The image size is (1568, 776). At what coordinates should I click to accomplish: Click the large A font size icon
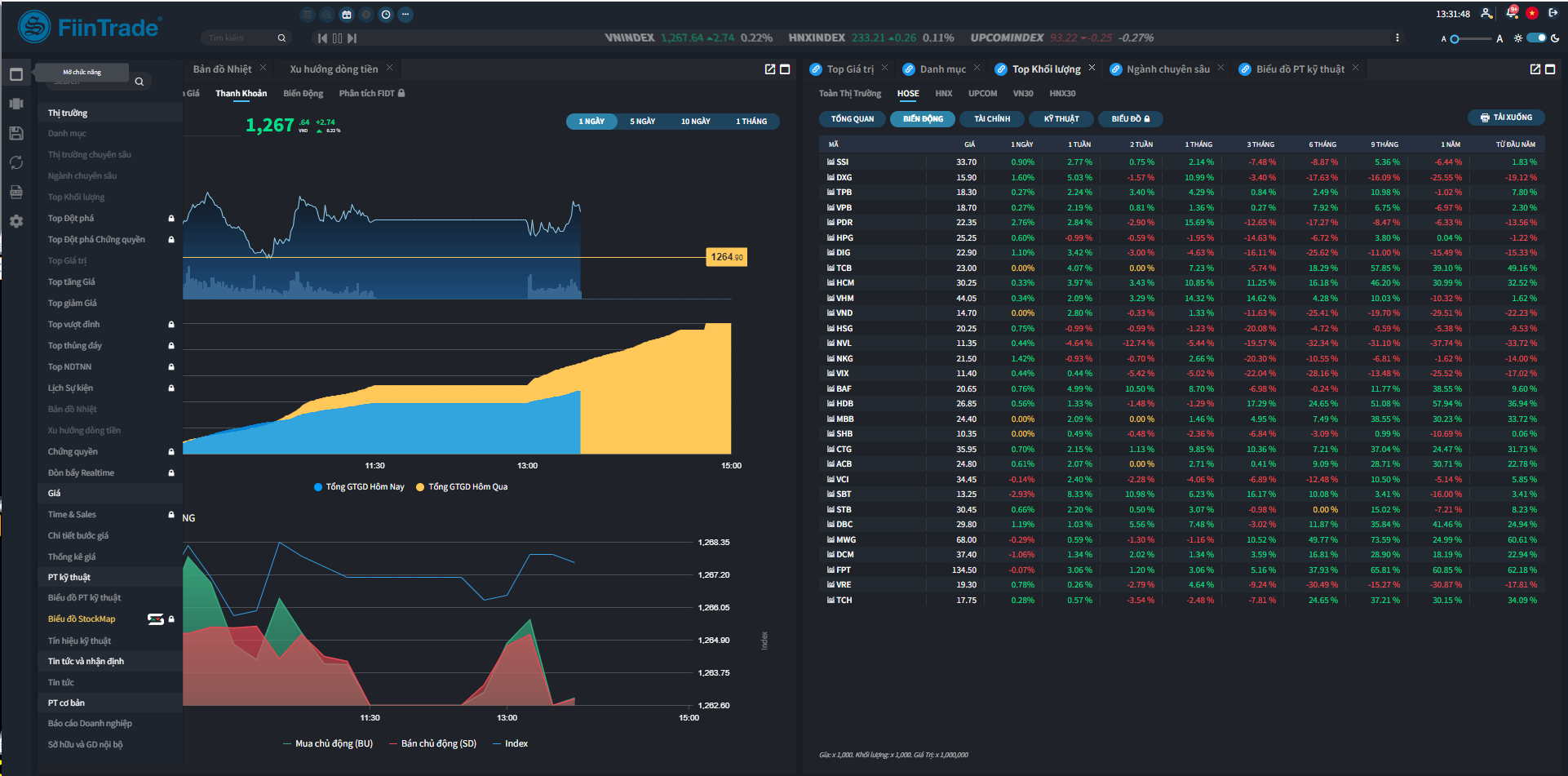[1499, 38]
